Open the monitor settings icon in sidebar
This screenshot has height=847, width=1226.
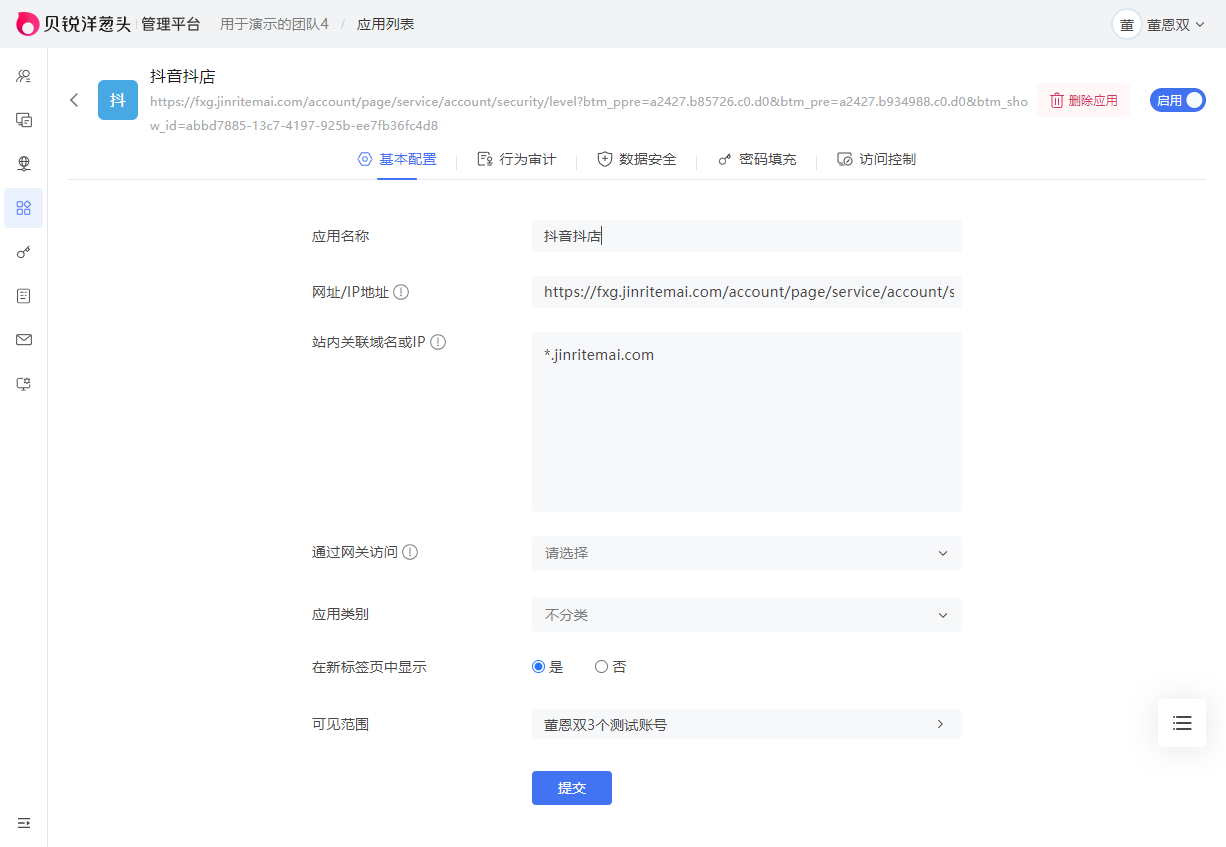pyautogui.click(x=24, y=384)
